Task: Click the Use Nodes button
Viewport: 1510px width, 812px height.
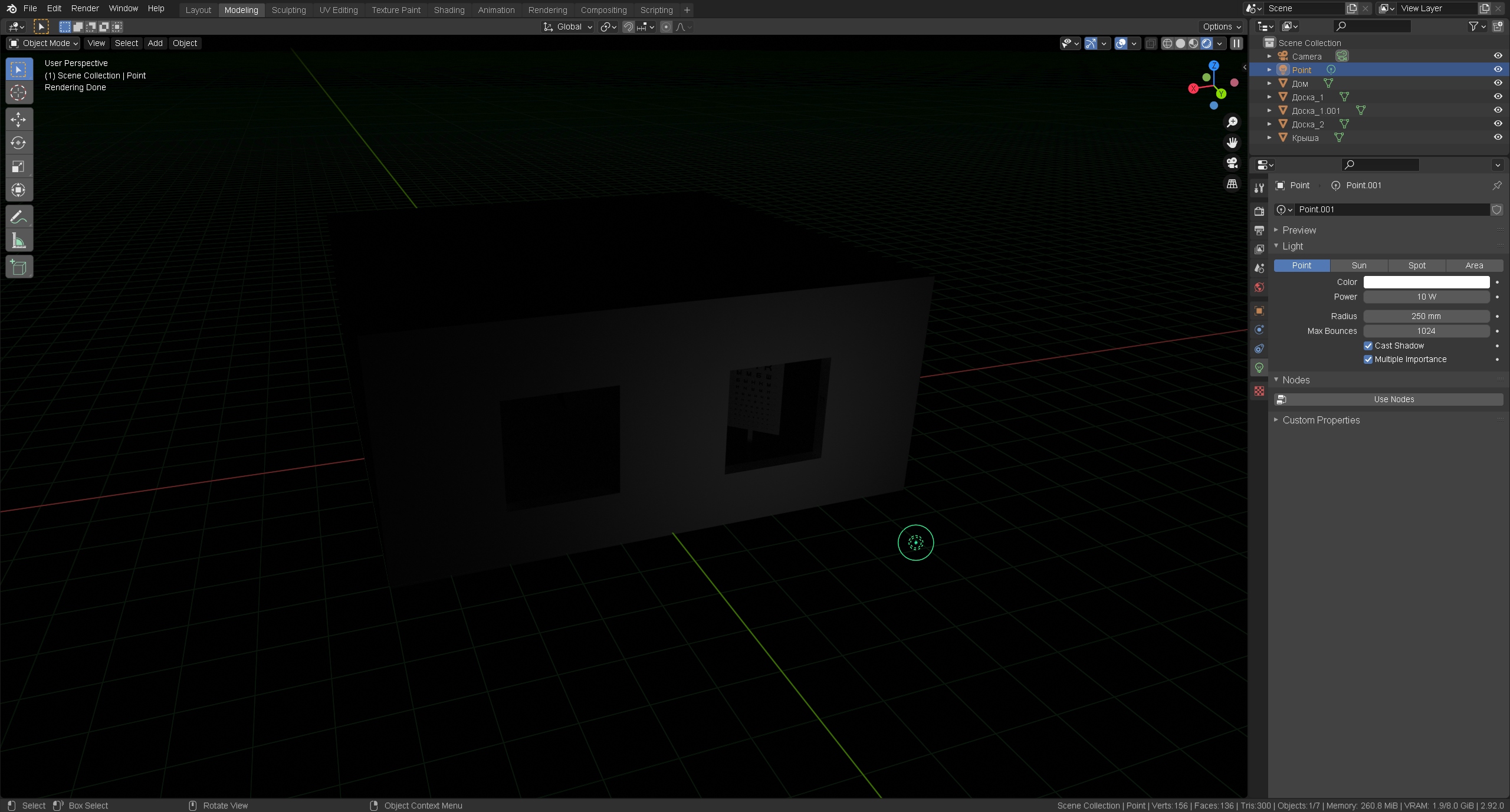Action: click(x=1393, y=398)
